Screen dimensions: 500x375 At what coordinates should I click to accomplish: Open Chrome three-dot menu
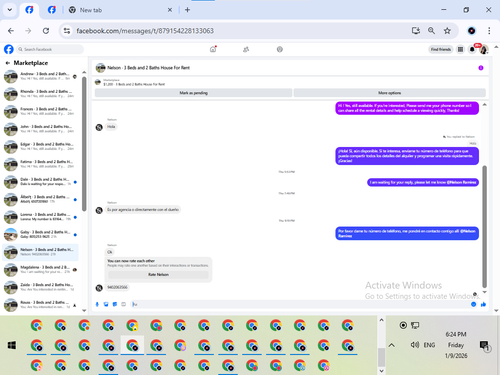point(489,31)
